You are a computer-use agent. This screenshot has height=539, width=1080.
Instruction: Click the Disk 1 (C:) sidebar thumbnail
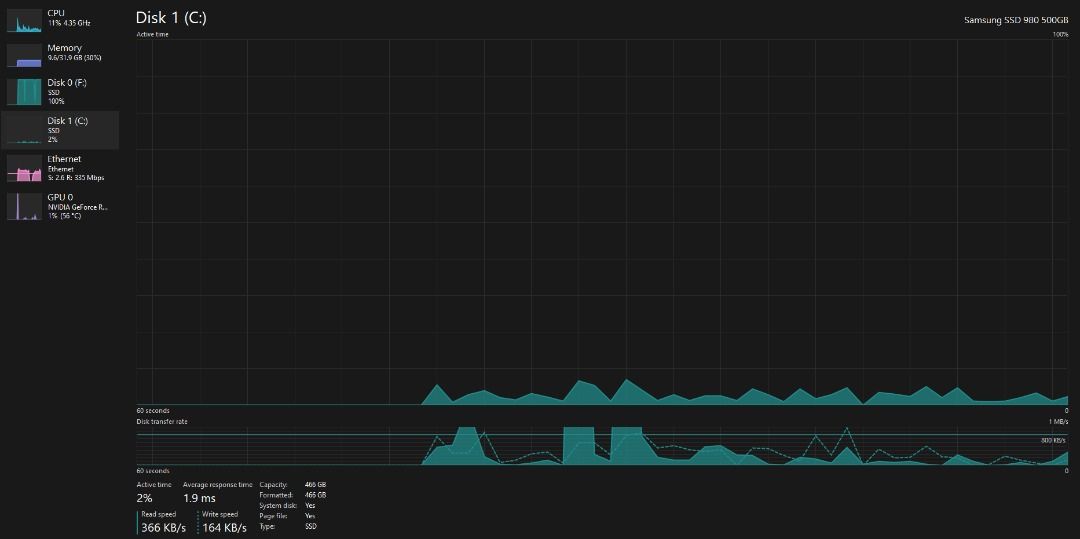24,130
